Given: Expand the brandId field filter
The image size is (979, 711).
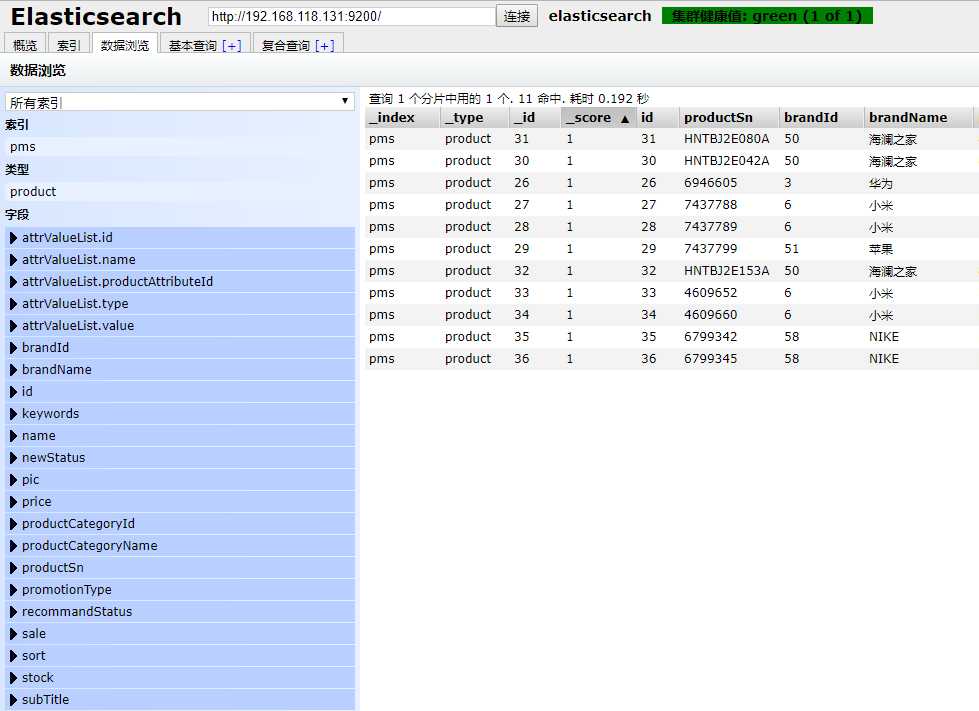Looking at the screenshot, I should coord(180,348).
